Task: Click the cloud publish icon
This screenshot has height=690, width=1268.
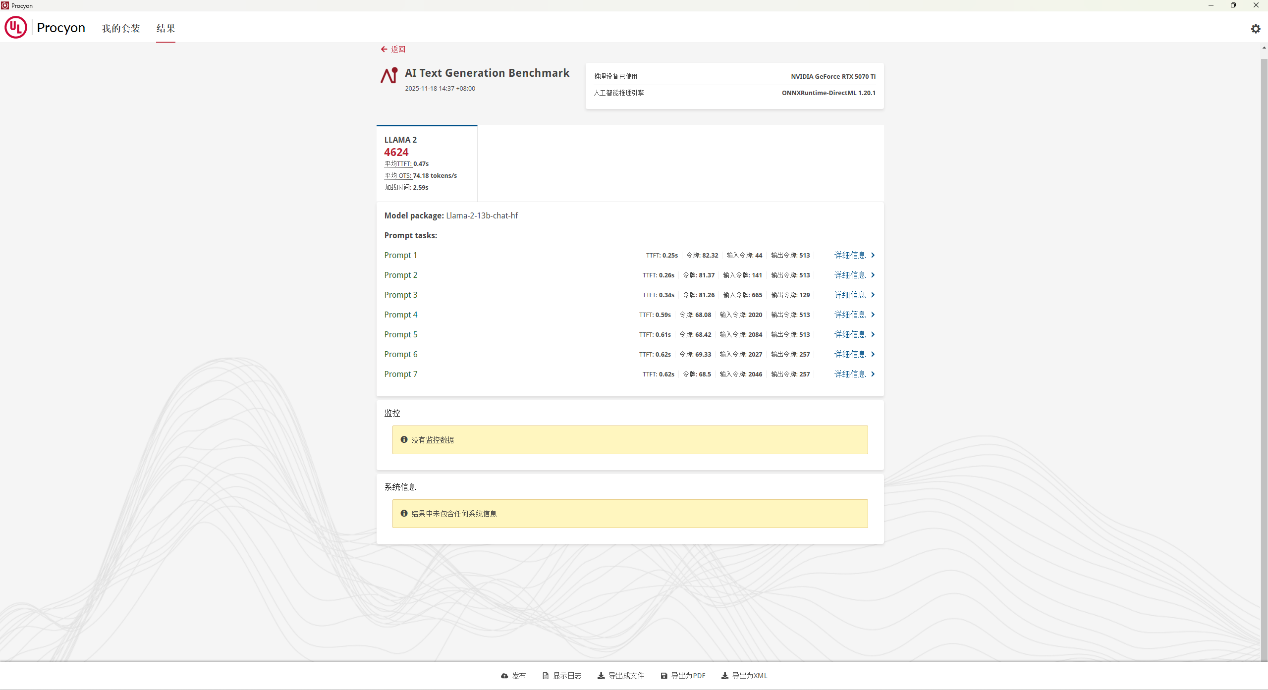Action: click(x=505, y=676)
